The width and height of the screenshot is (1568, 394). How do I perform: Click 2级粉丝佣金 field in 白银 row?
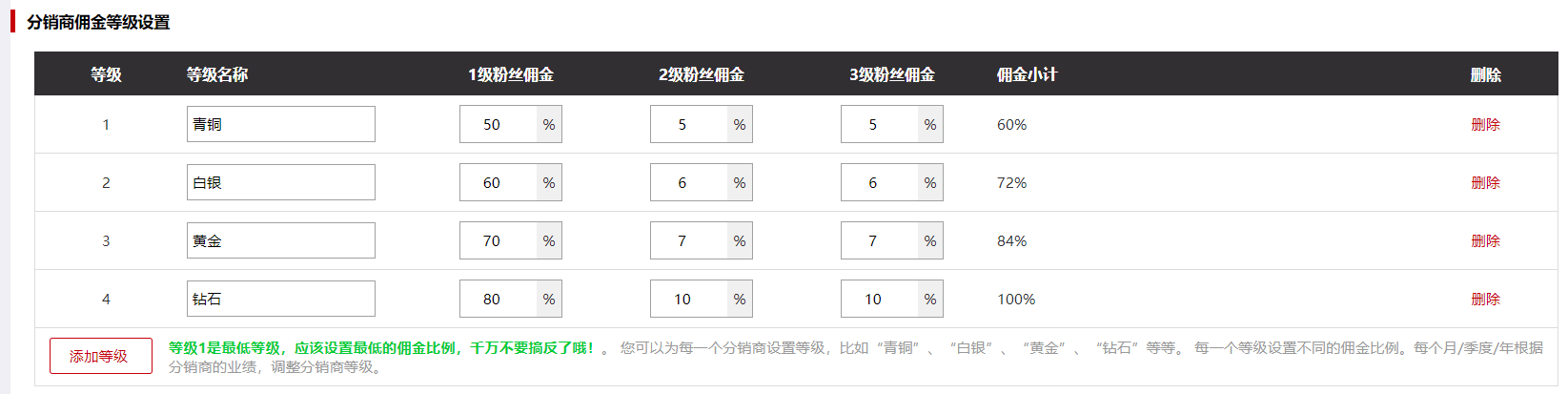(689, 182)
